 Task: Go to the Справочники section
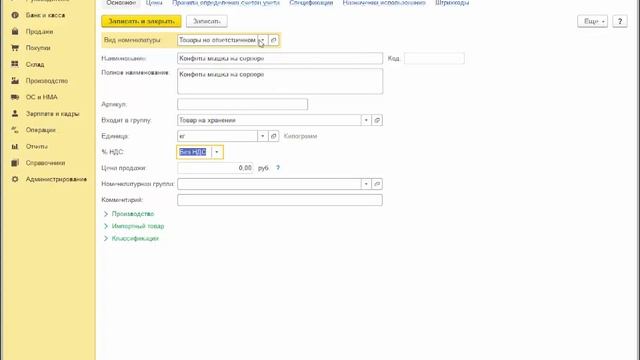(45, 163)
